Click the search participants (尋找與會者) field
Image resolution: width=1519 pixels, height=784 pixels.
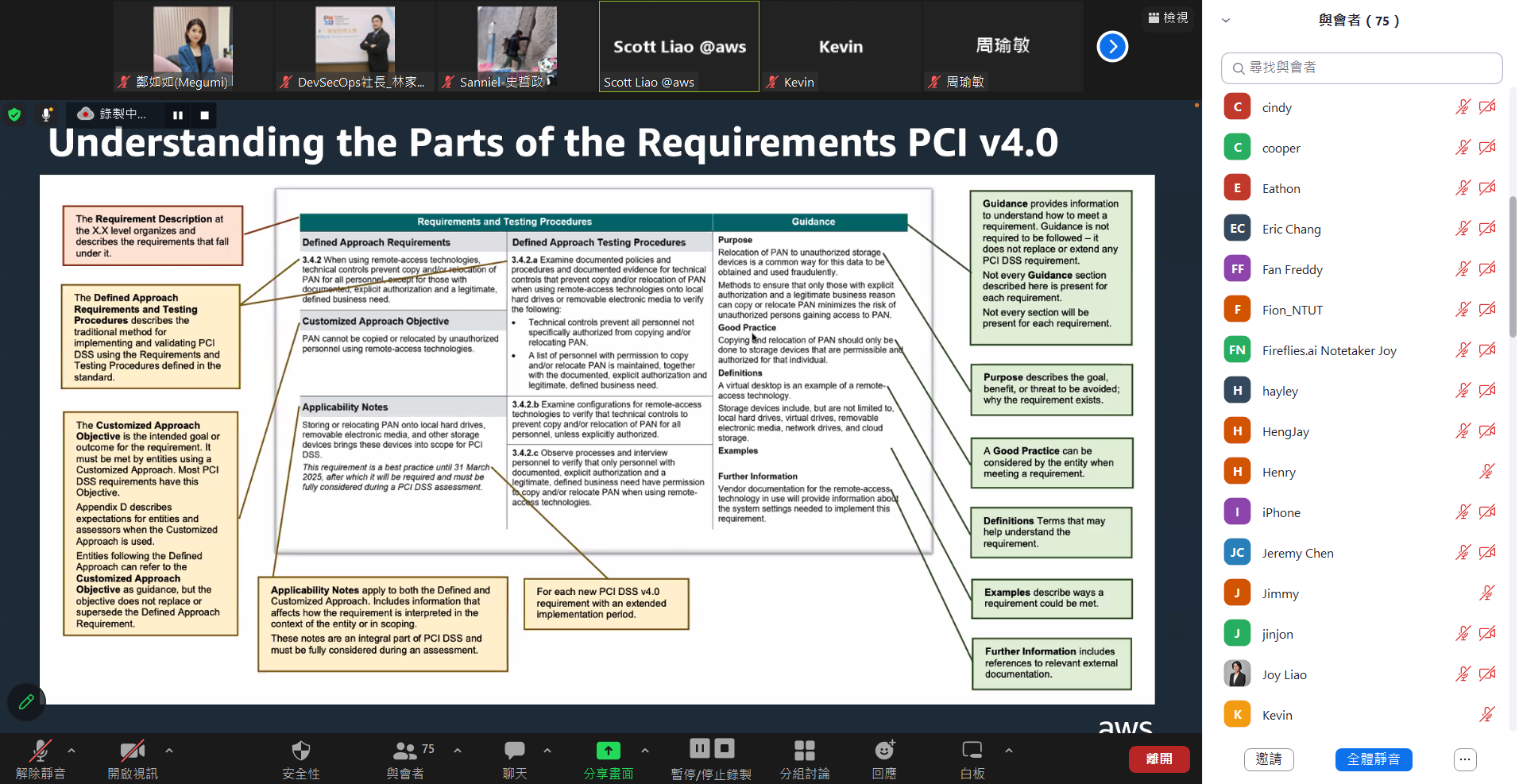1362,68
